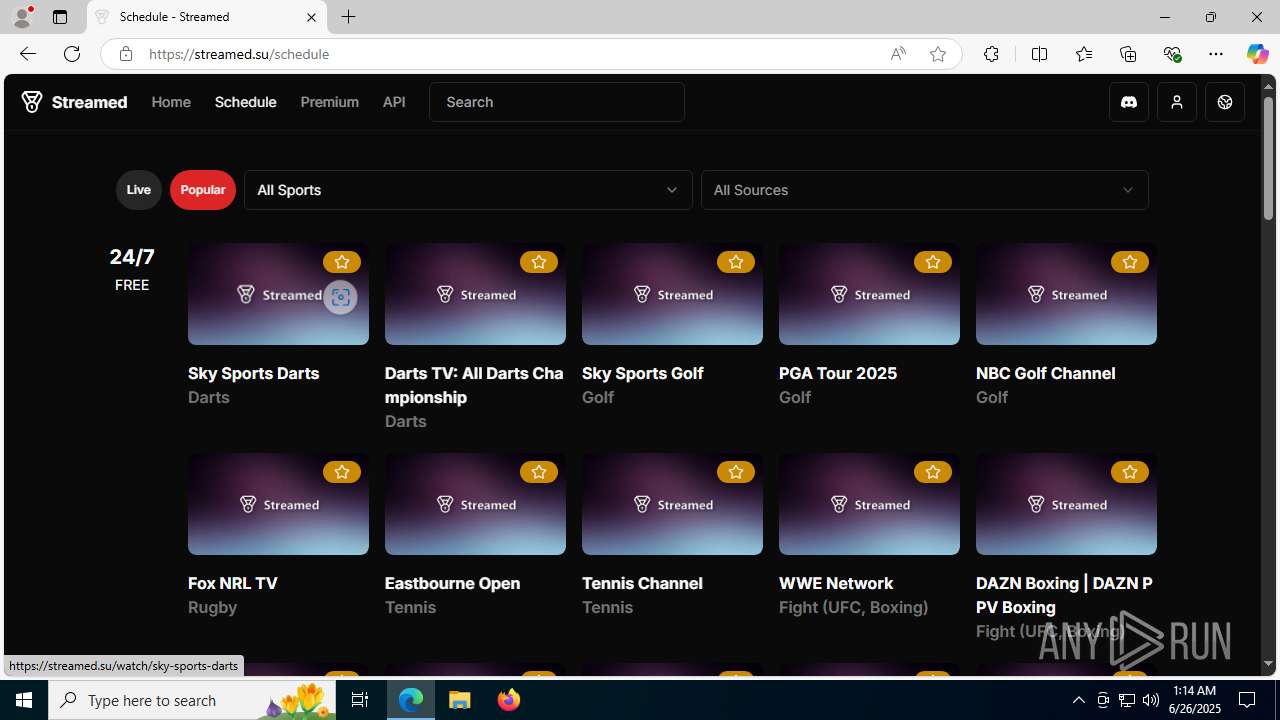Click the NBC Golf Channel thumbnail

1066,294
